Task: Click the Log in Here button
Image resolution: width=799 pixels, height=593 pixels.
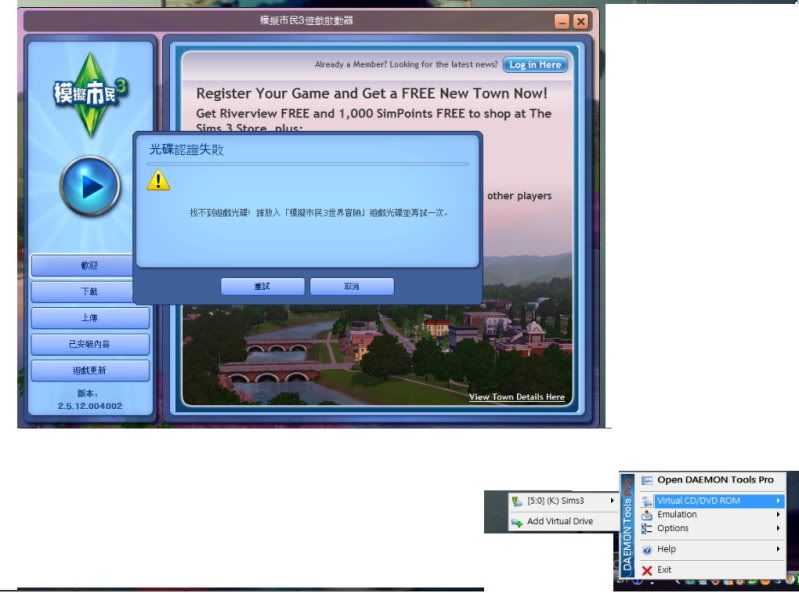Action: tap(535, 65)
